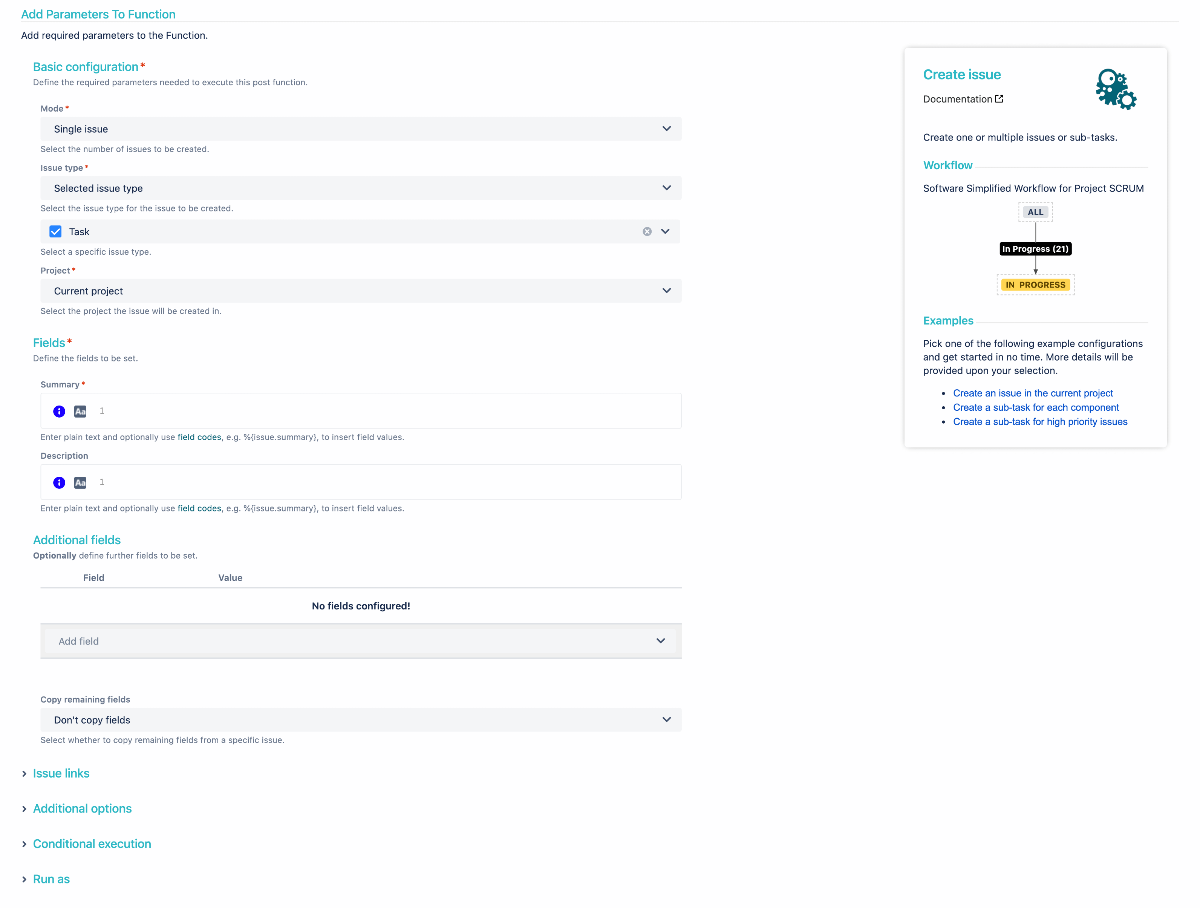Open the Task issue type chevron
This screenshot has height=908, width=1200.
pyautogui.click(x=667, y=231)
